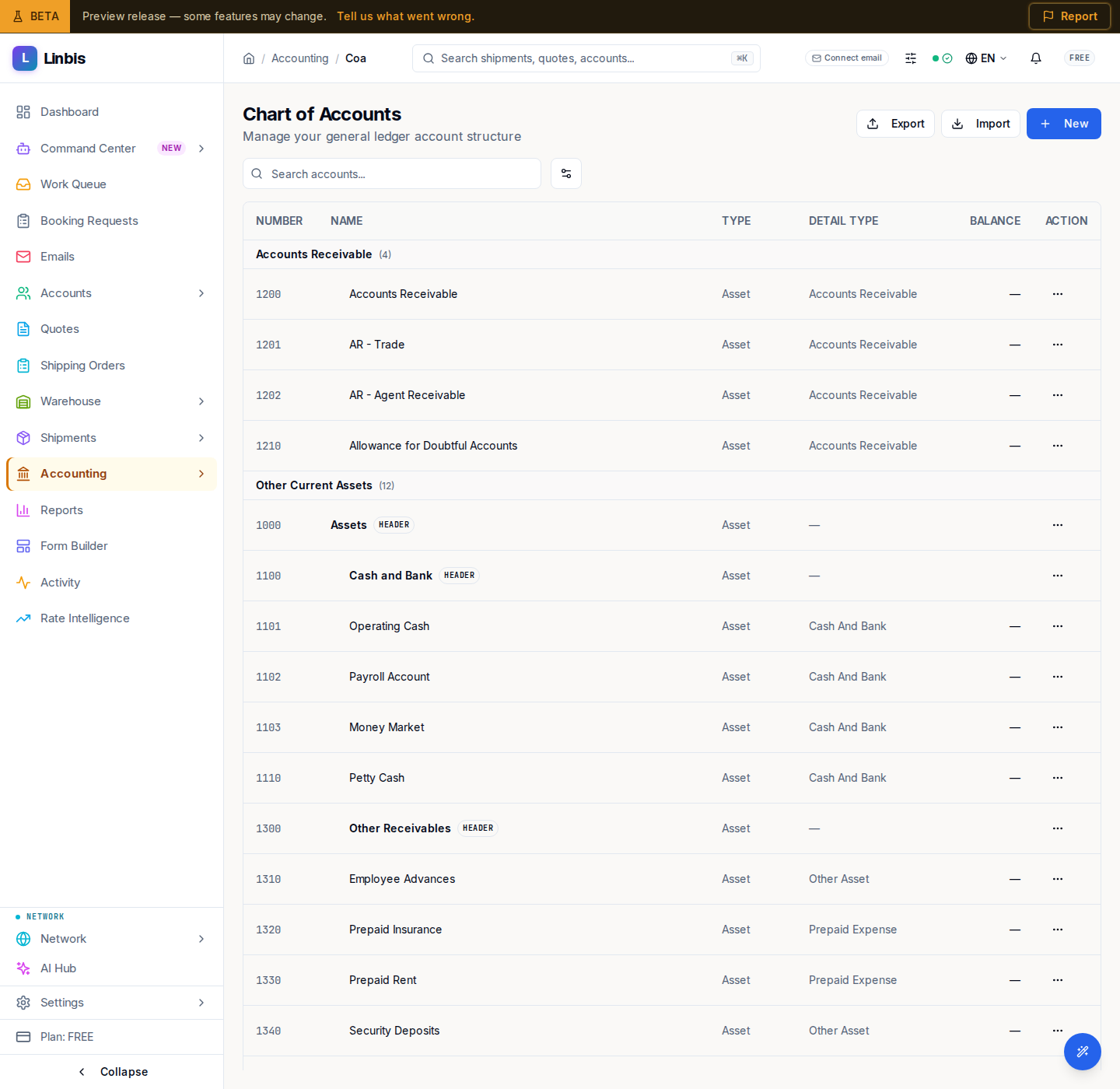The height and width of the screenshot is (1089, 1120).
Task: Go to Work Queue
Action: (x=111, y=184)
